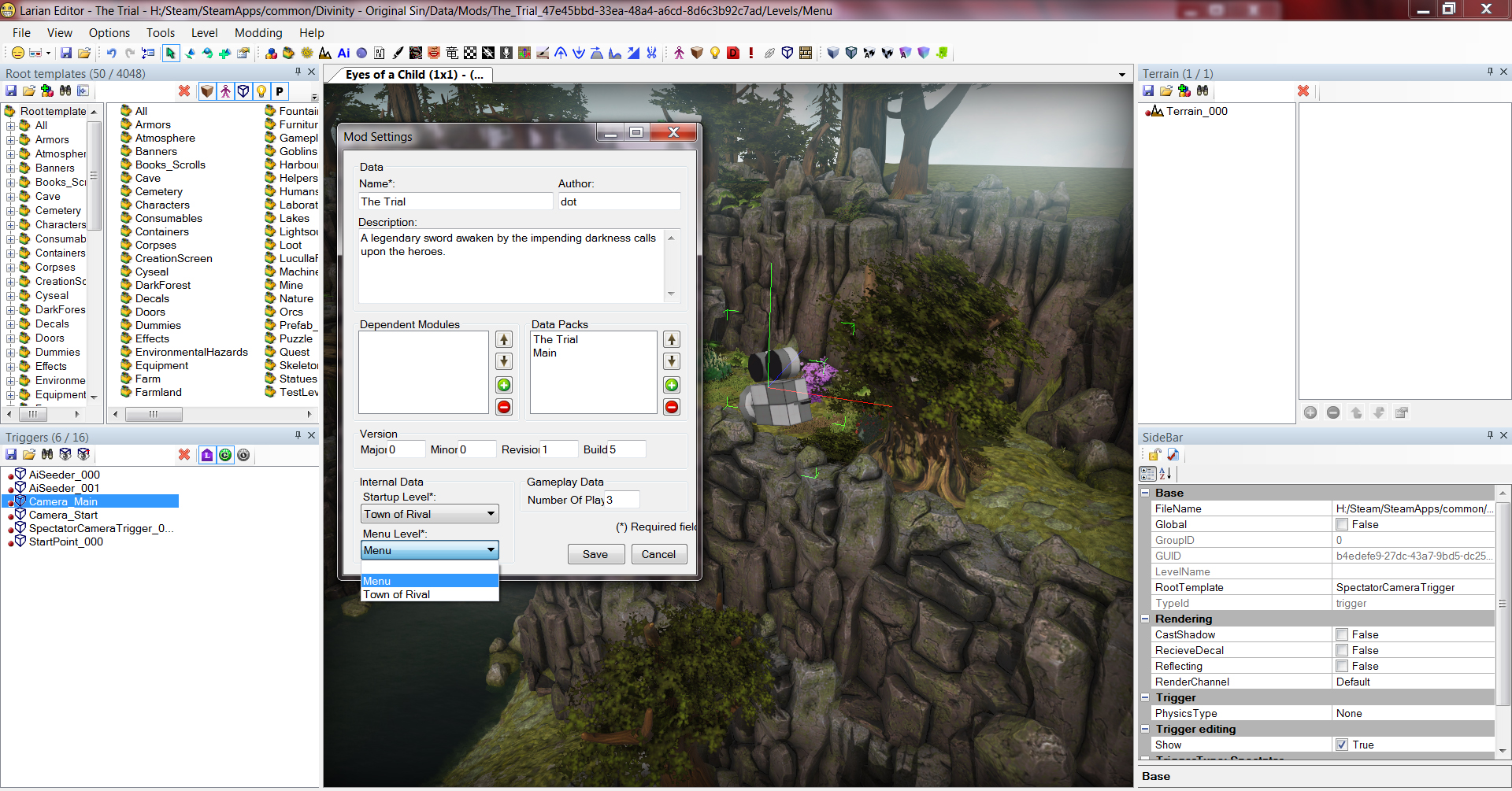
Task: Click the lightbulb icon in the main toolbar
Action: coord(715,53)
